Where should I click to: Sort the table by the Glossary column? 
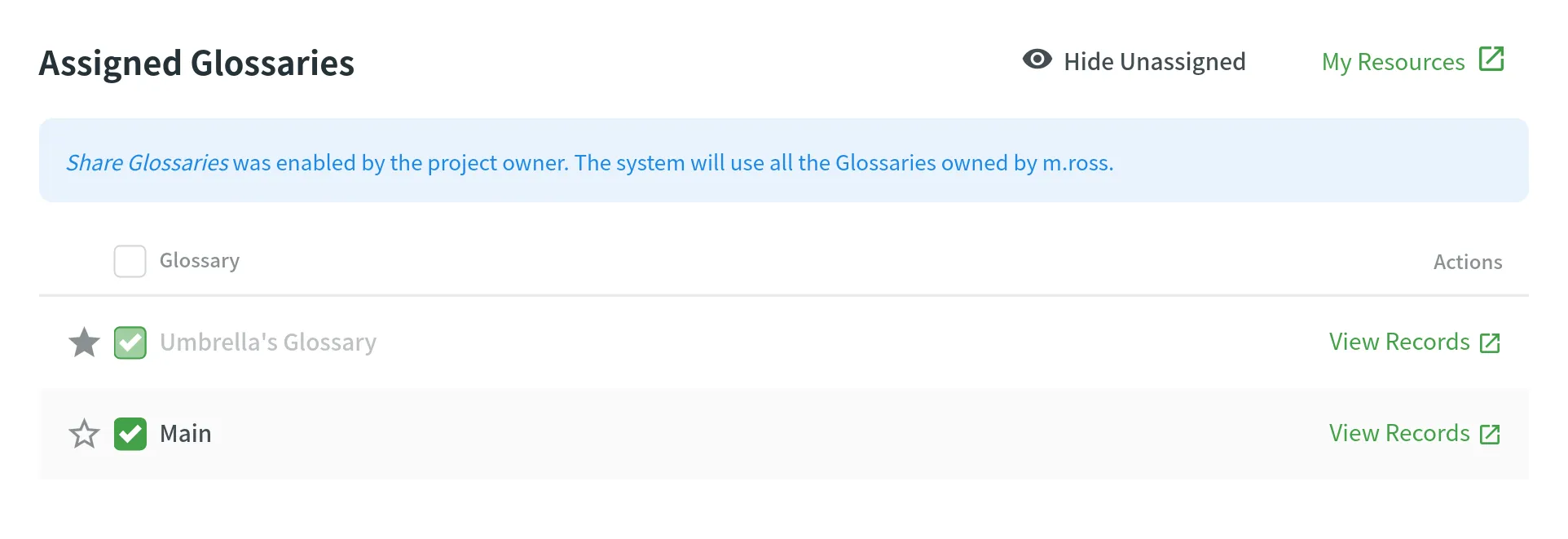coord(199,261)
